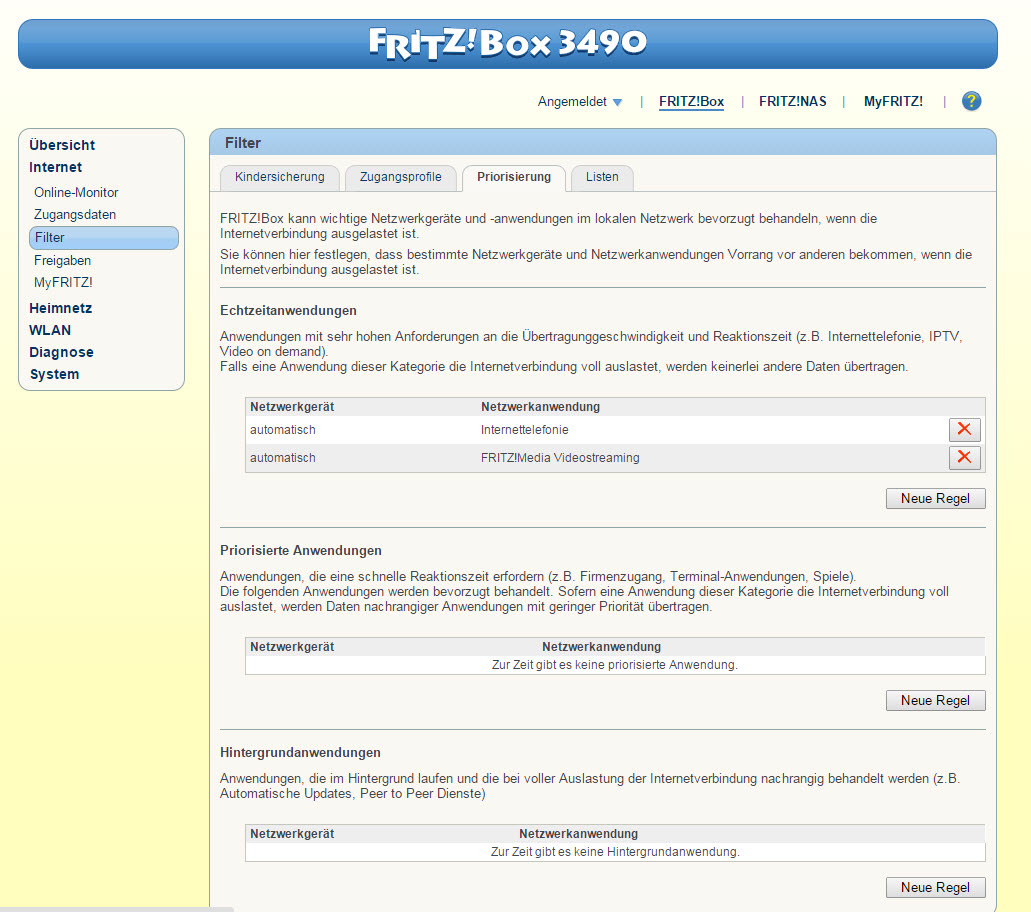
Task: Add new rule for Priorisierte Anwendungen
Action: (x=935, y=700)
